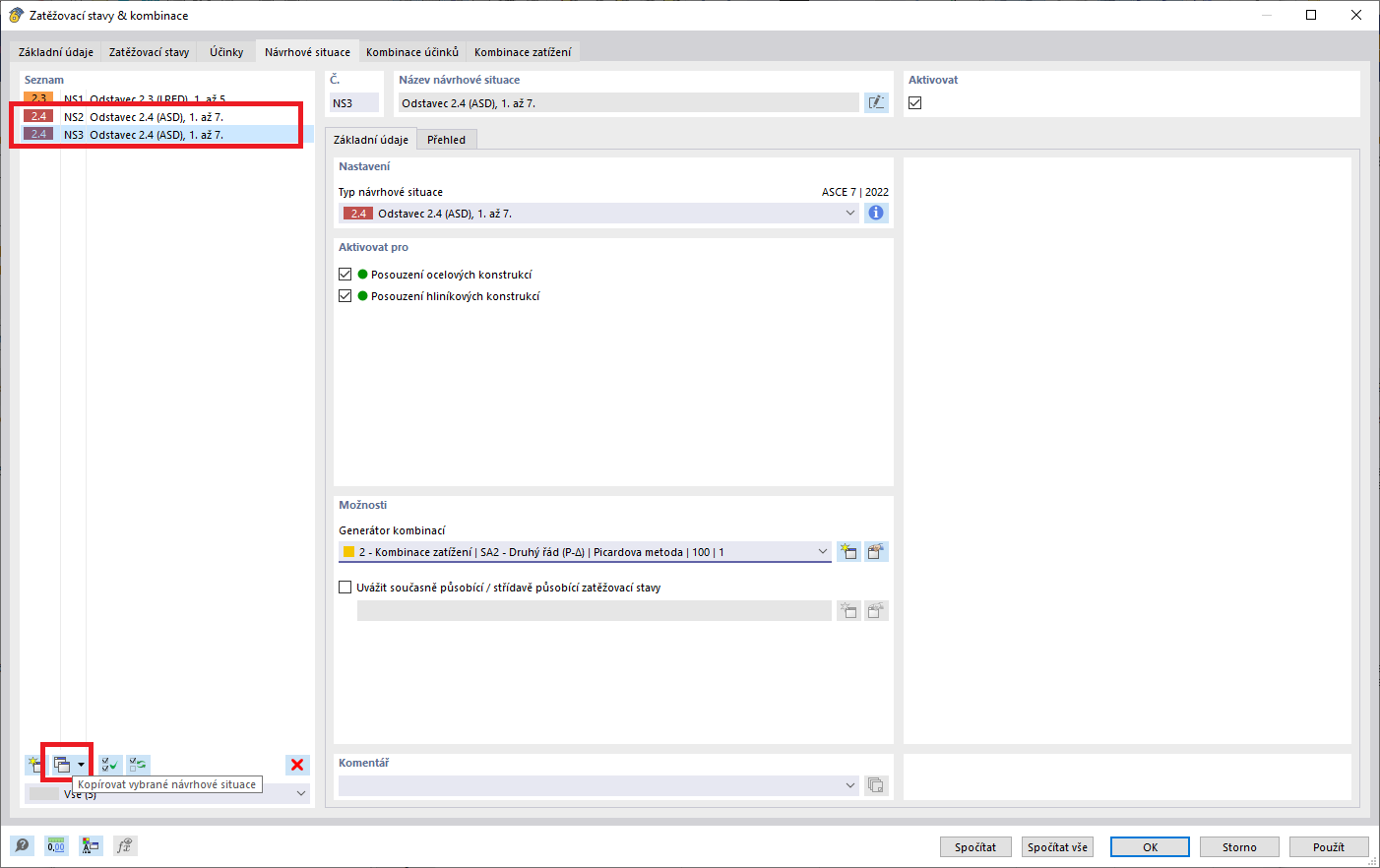Click the ASCE 7 | 2022 label
The image size is (1380, 868).
855,192
